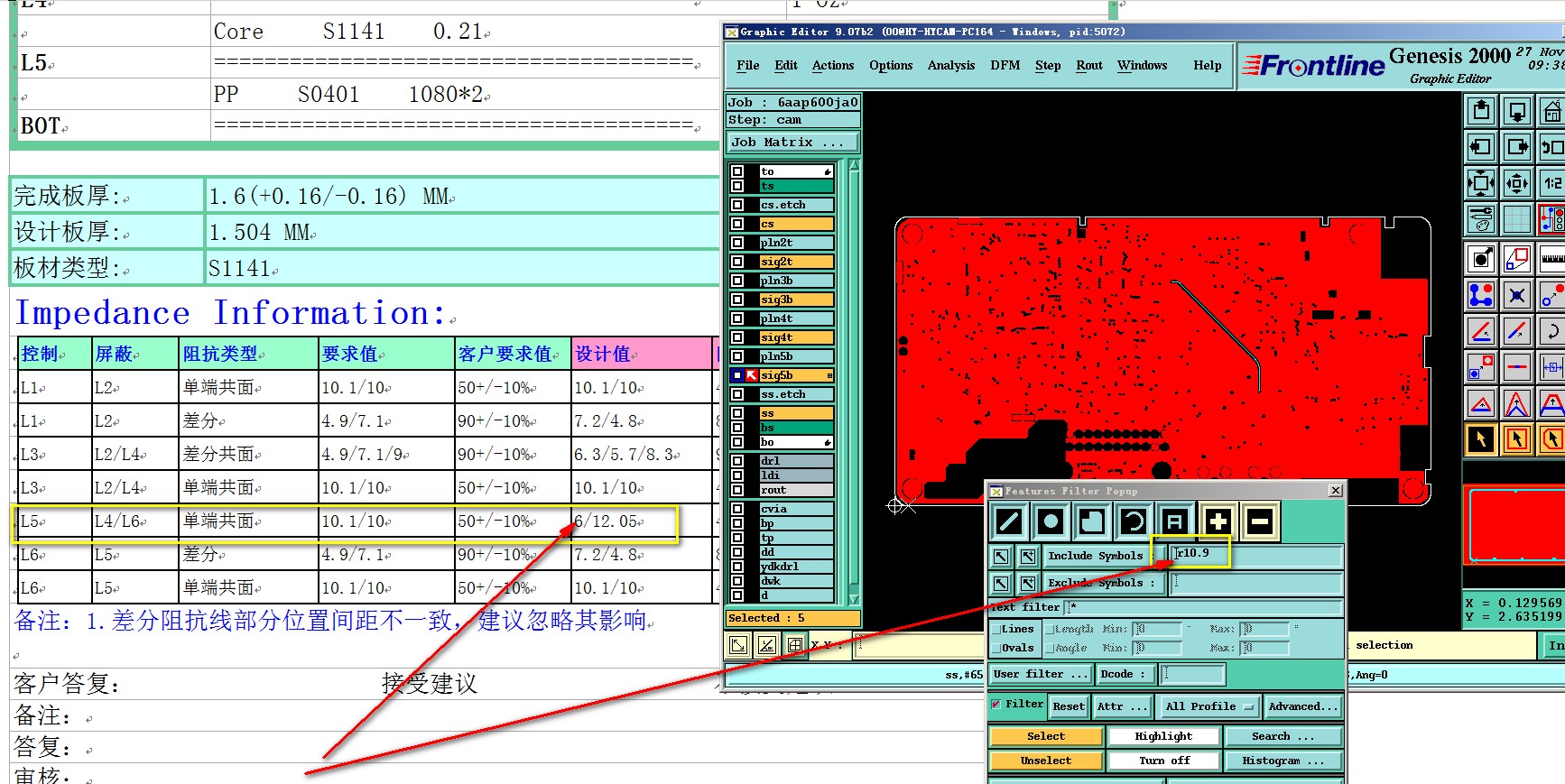Viewport: 1565px width, 784px height.
Task: Open the All Profile dropdown
Action: (1208, 706)
